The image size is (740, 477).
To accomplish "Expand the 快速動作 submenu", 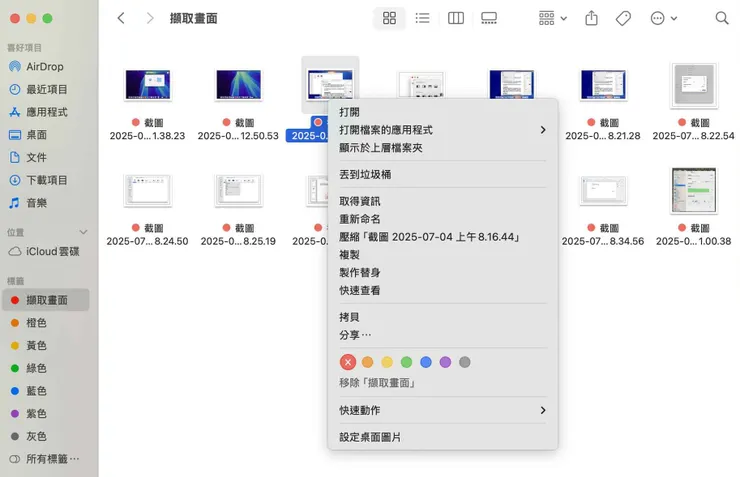I will (x=443, y=410).
